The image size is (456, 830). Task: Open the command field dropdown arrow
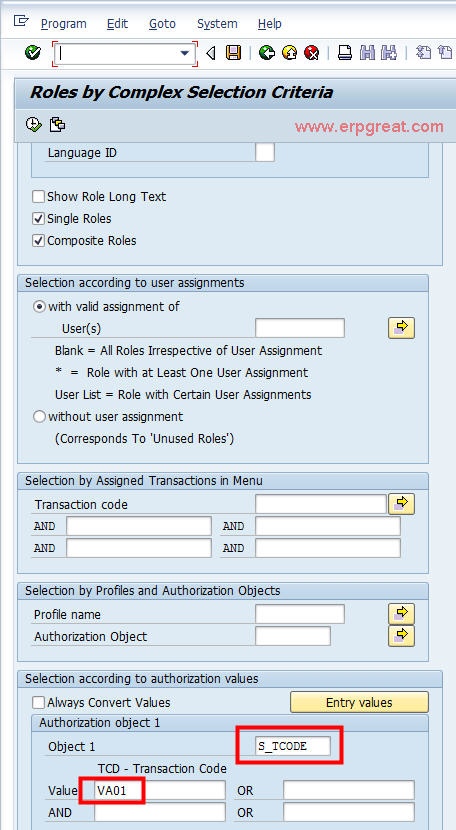click(185, 53)
